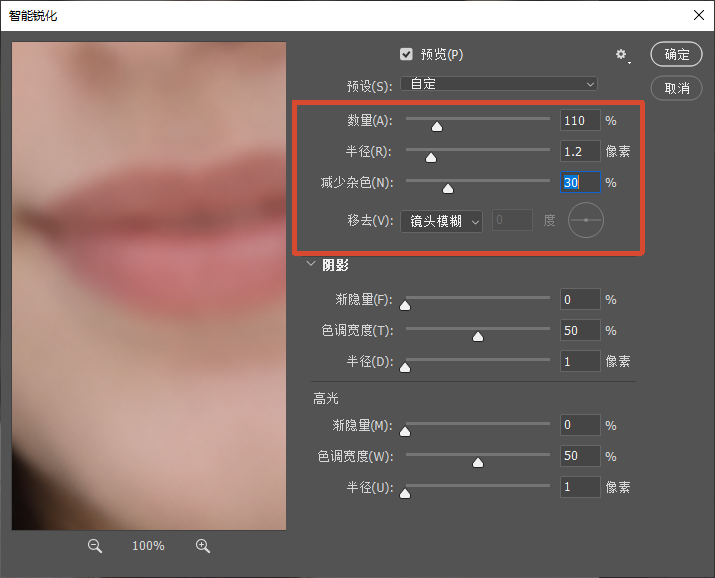Toggle the 预览(P) checkbox
715x578 pixels.
click(x=406, y=54)
